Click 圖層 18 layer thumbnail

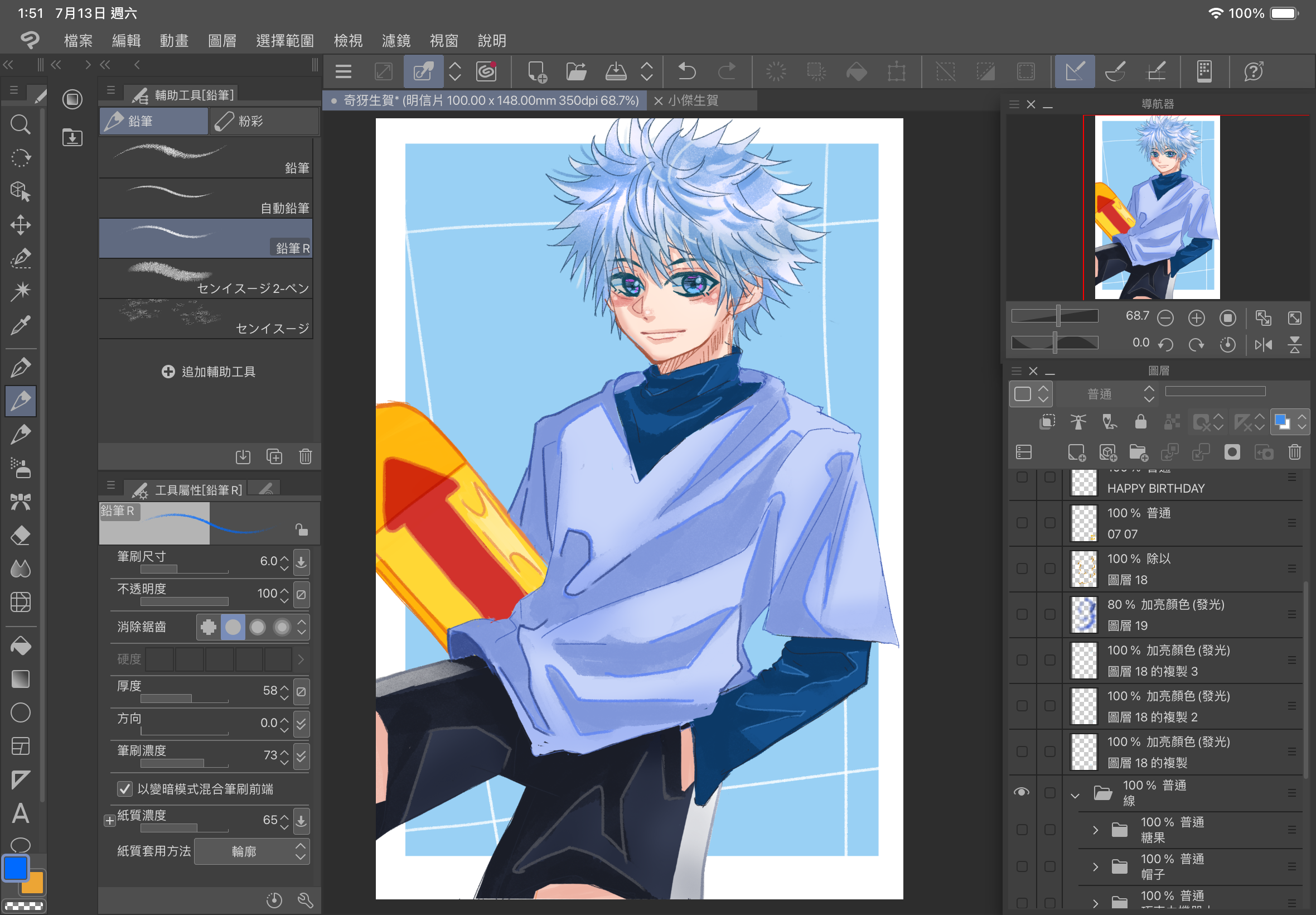coord(1084,569)
